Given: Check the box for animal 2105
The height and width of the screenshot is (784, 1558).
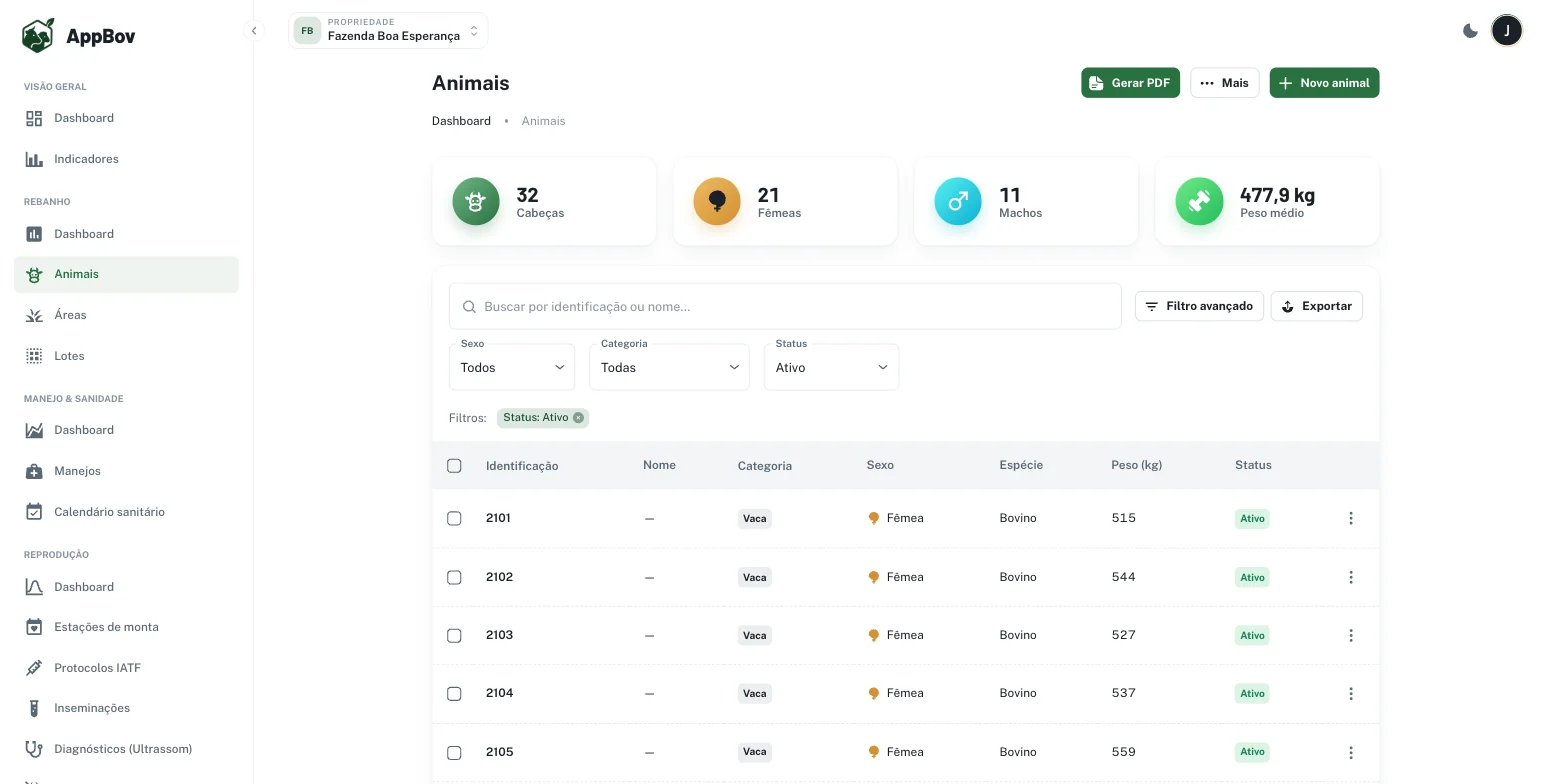Looking at the screenshot, I should [454, 752].
